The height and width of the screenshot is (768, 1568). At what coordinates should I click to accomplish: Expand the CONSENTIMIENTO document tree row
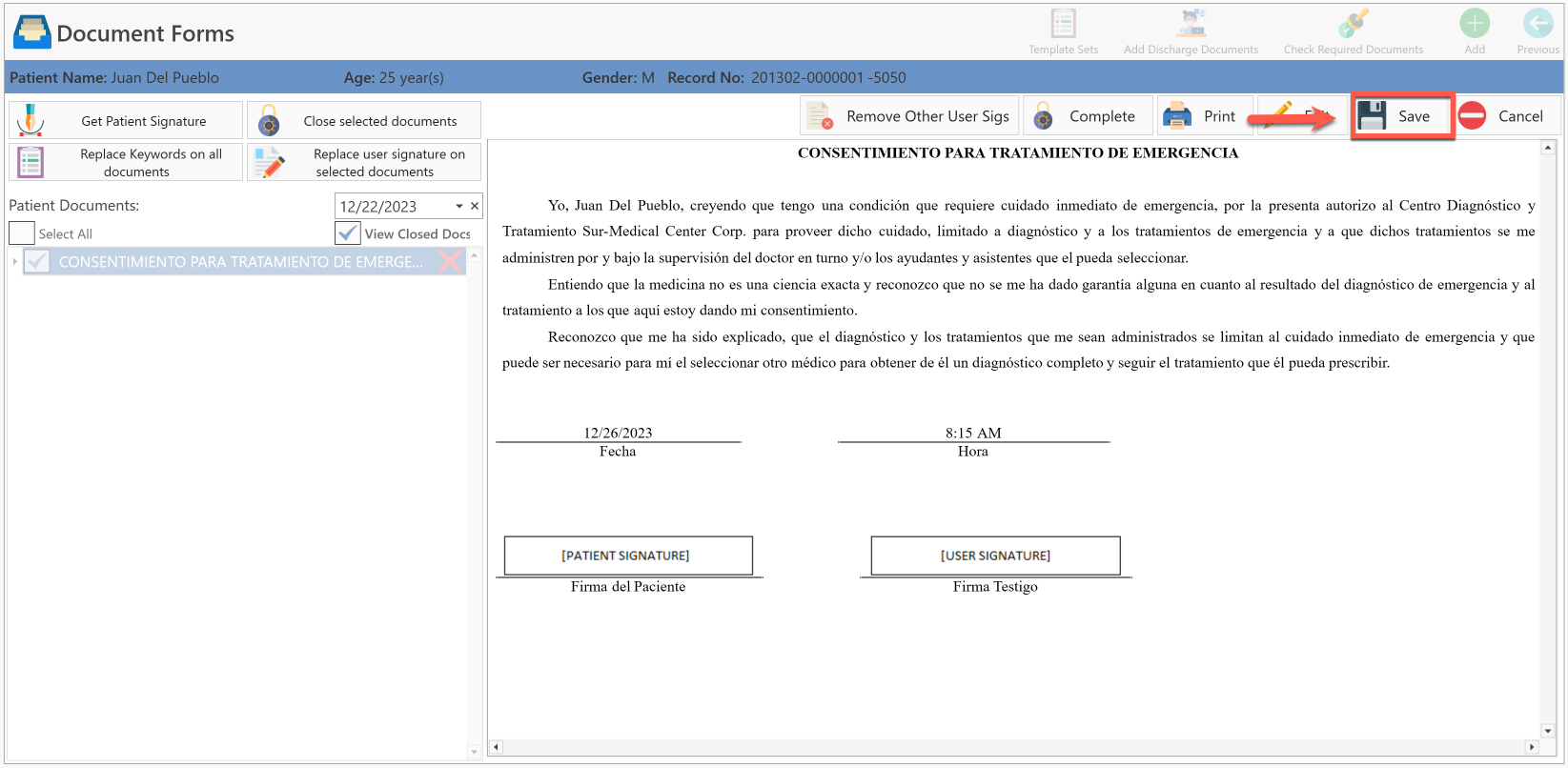(x=14, y=261)
